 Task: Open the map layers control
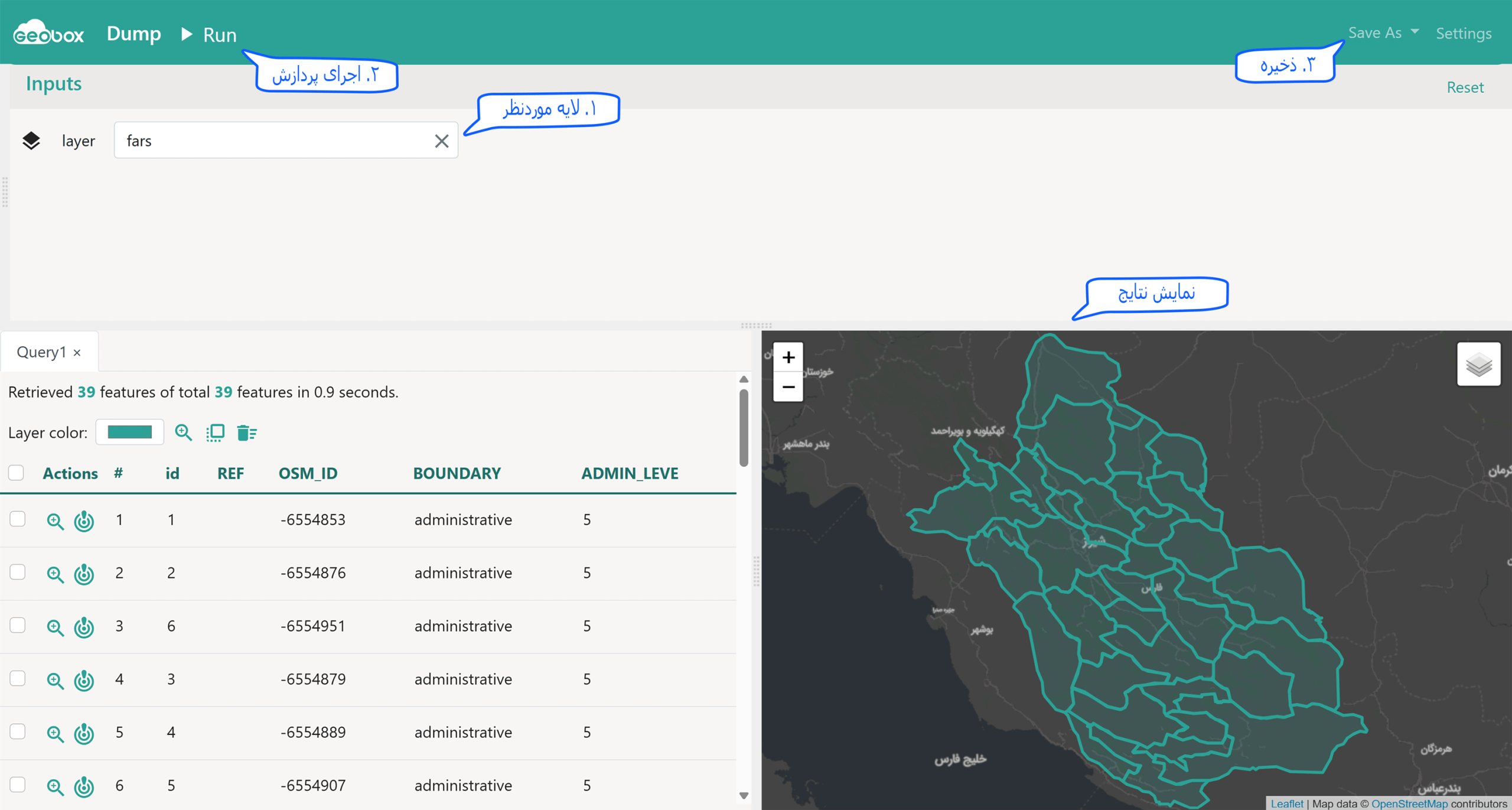click(x=1478, y=364)
